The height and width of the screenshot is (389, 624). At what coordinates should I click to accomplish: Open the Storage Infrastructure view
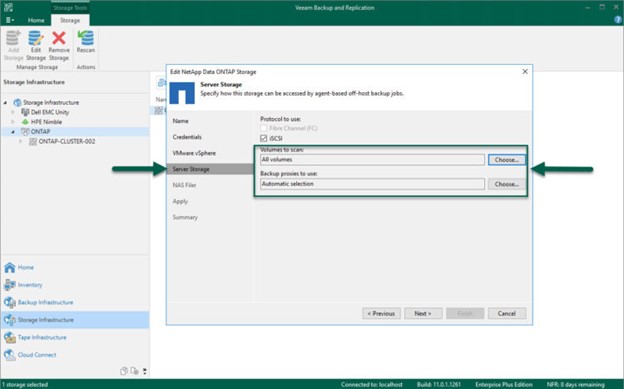click(x=75, y=320)
